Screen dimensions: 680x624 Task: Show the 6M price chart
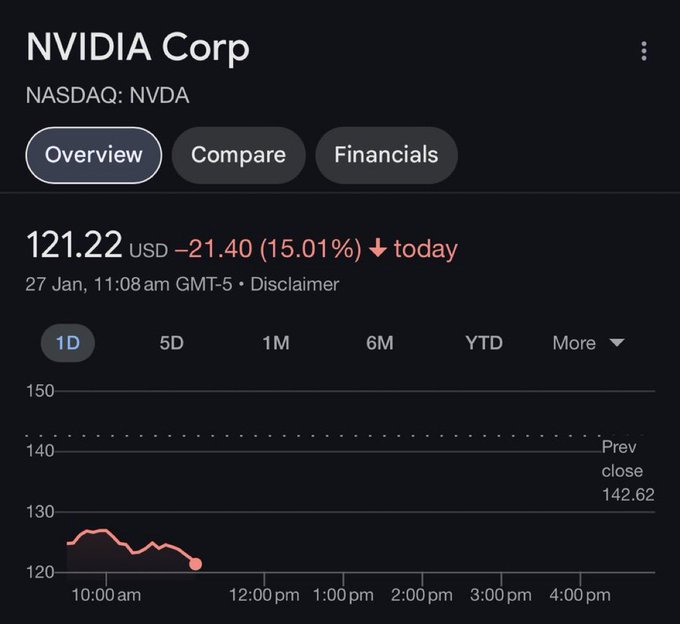pos(379,343)
